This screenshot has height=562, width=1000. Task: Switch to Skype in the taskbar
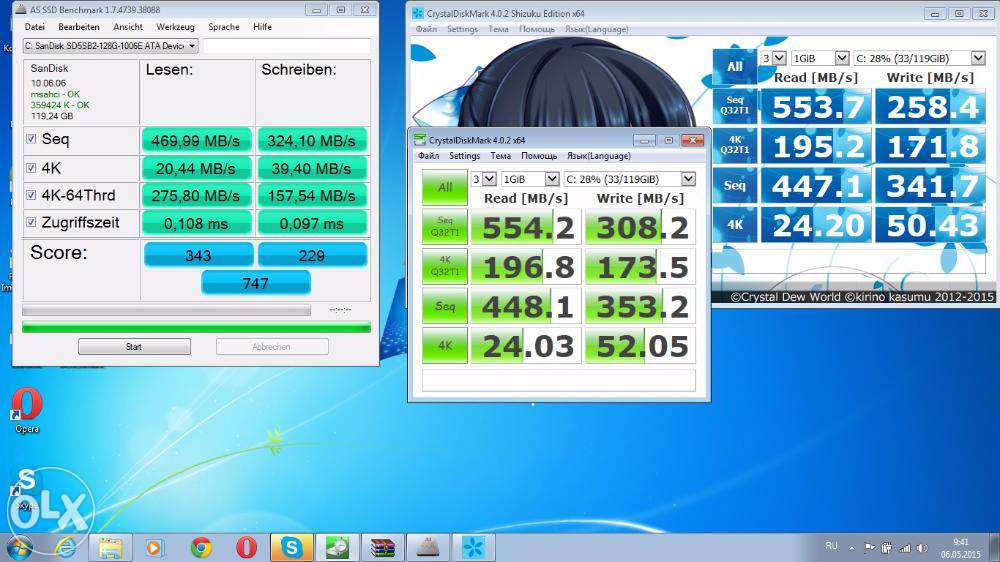(x=291, y=548)
